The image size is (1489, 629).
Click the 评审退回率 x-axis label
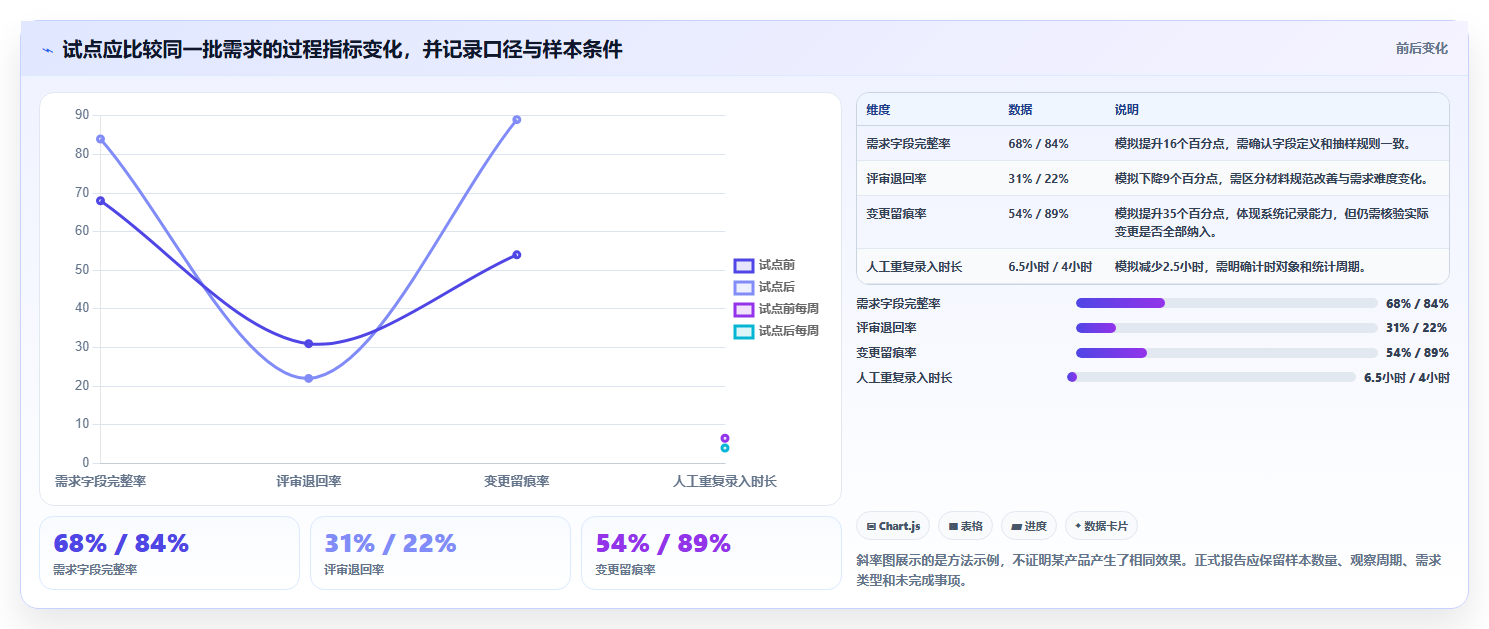[309, 481]
